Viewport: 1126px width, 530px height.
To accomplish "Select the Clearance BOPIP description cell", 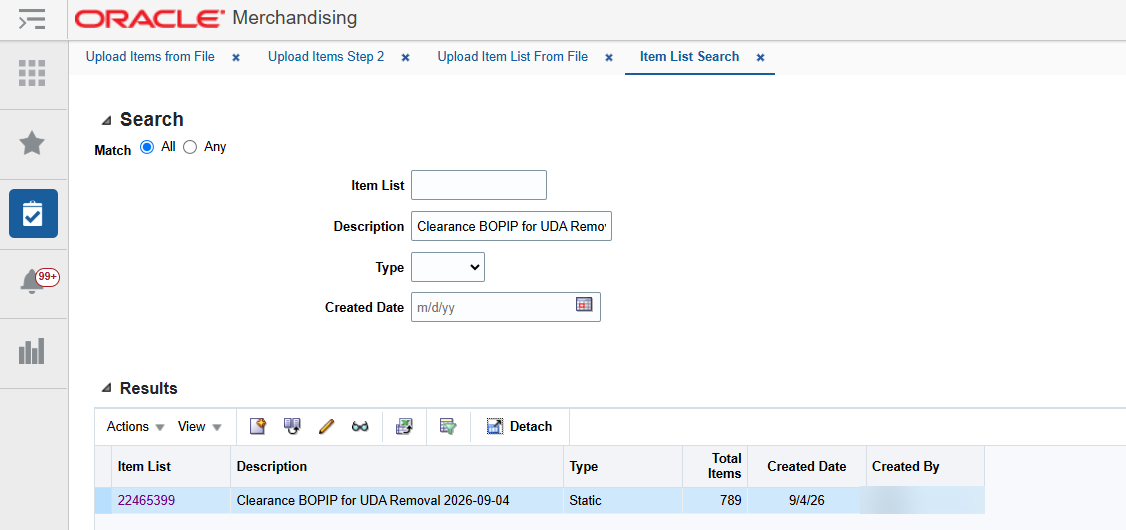I will click(x=396, y=501).
